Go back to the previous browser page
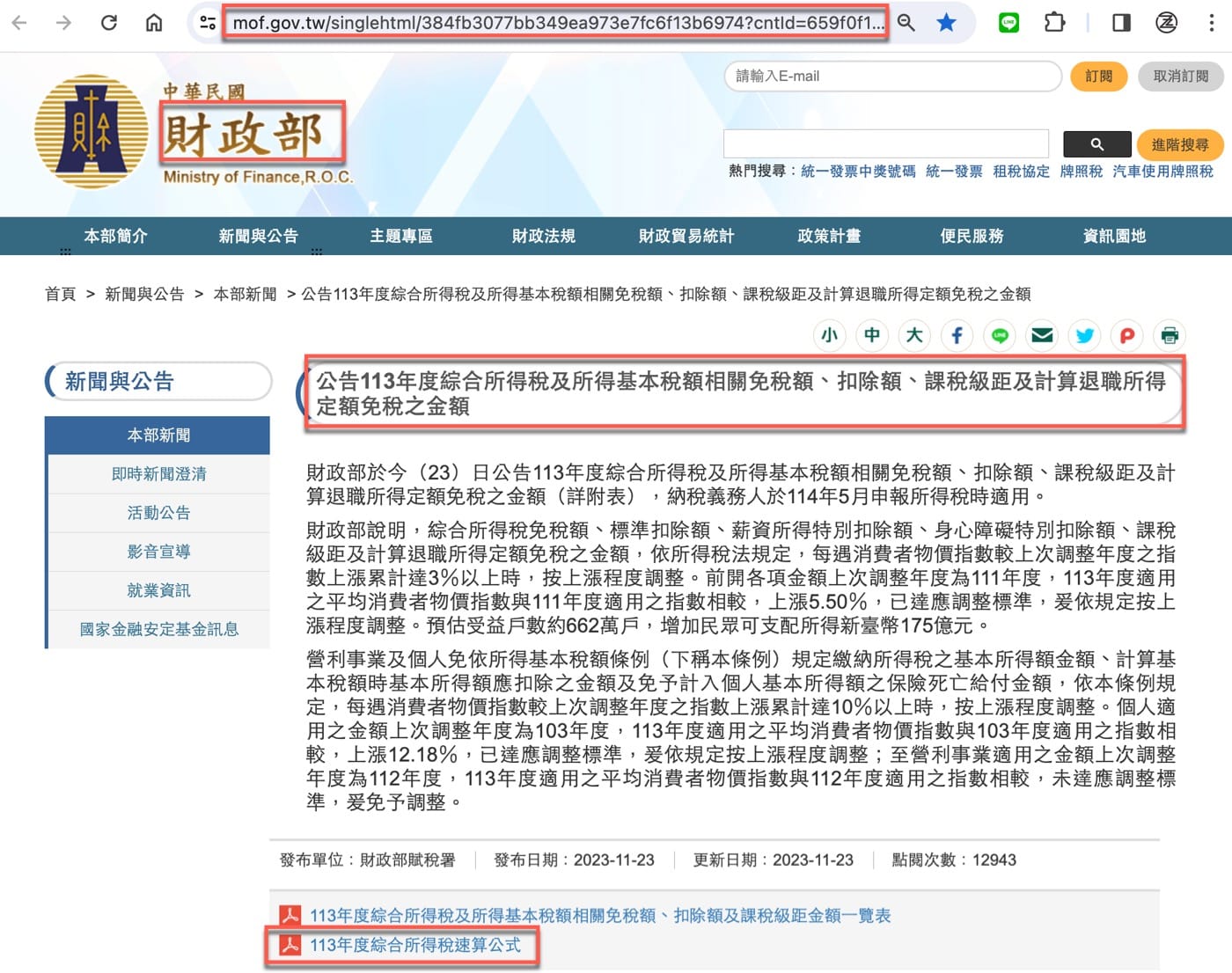This screenshot has width=1232, height=973. coord(19,23)
